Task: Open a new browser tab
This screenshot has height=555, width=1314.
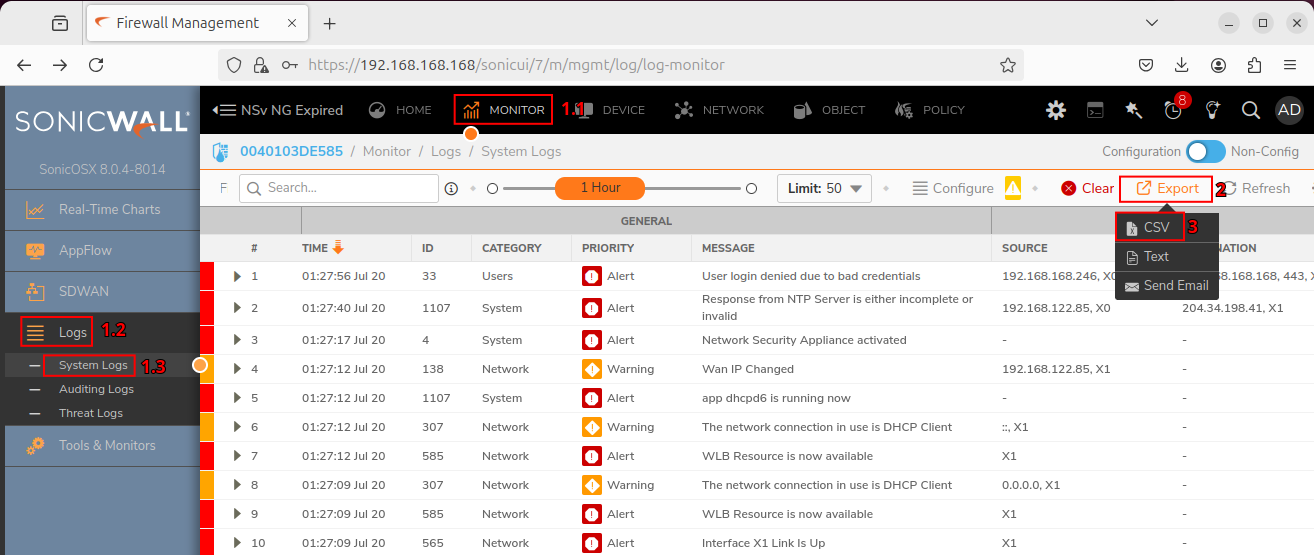Action: coord(329,23)
